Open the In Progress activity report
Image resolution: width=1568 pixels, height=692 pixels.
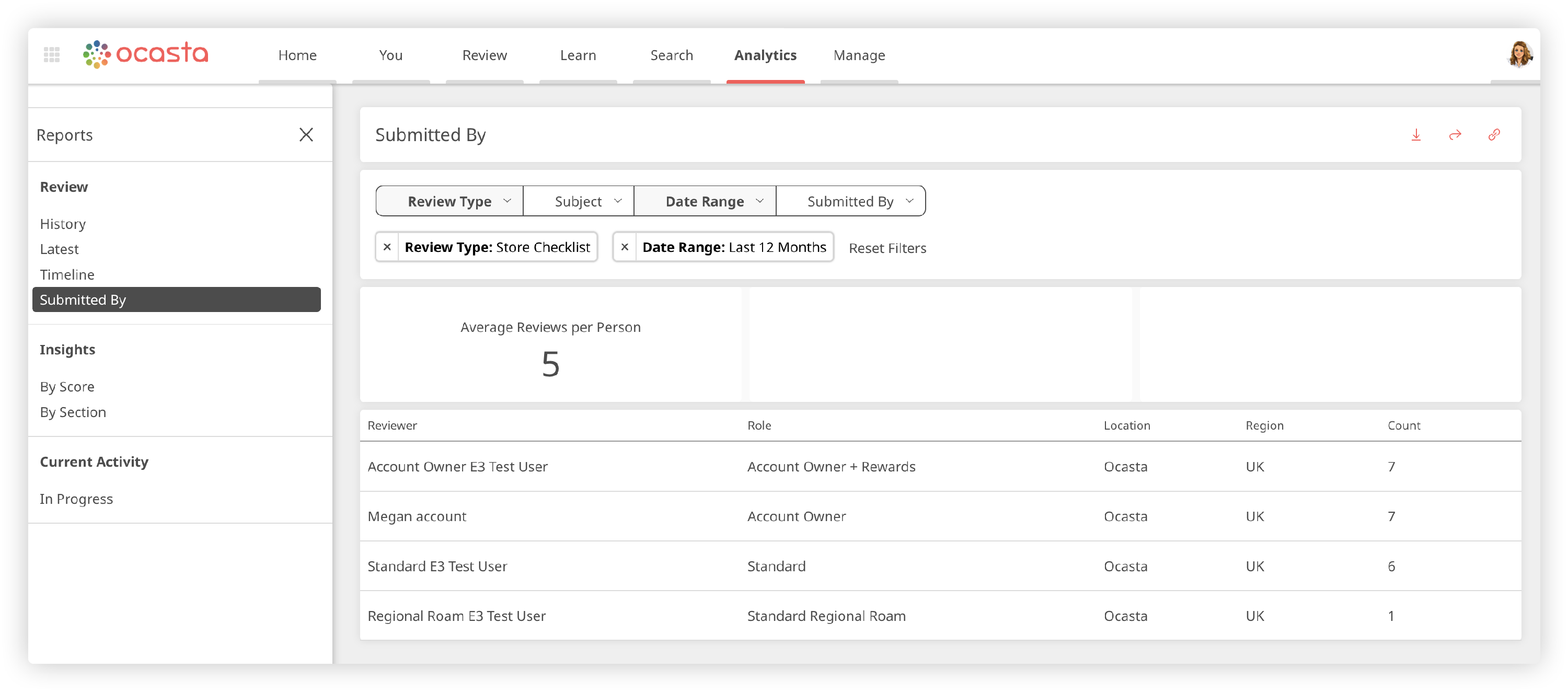point(76,499)
